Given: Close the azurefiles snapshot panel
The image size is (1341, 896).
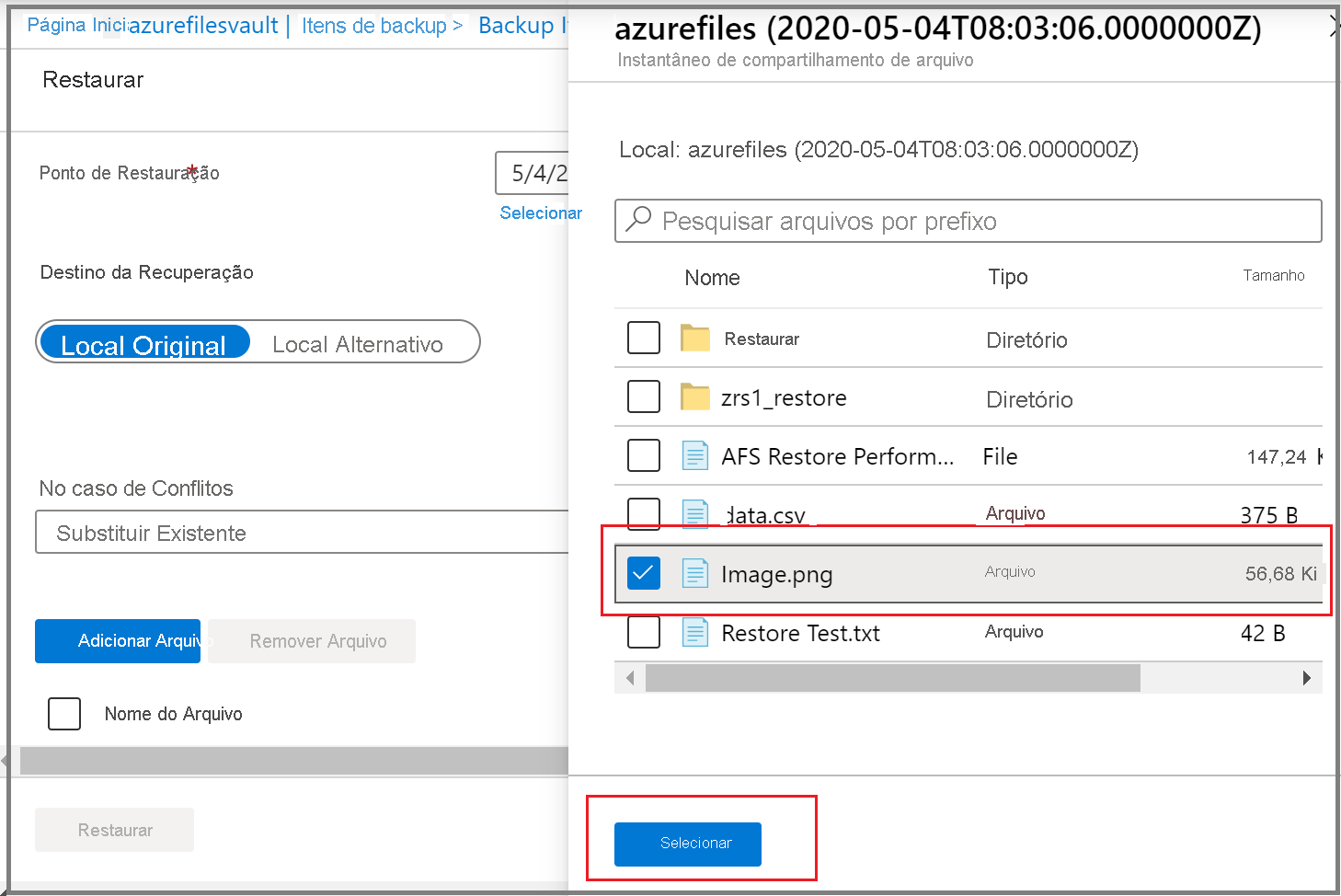Looking at the screenshot, I should [1335, 29].
